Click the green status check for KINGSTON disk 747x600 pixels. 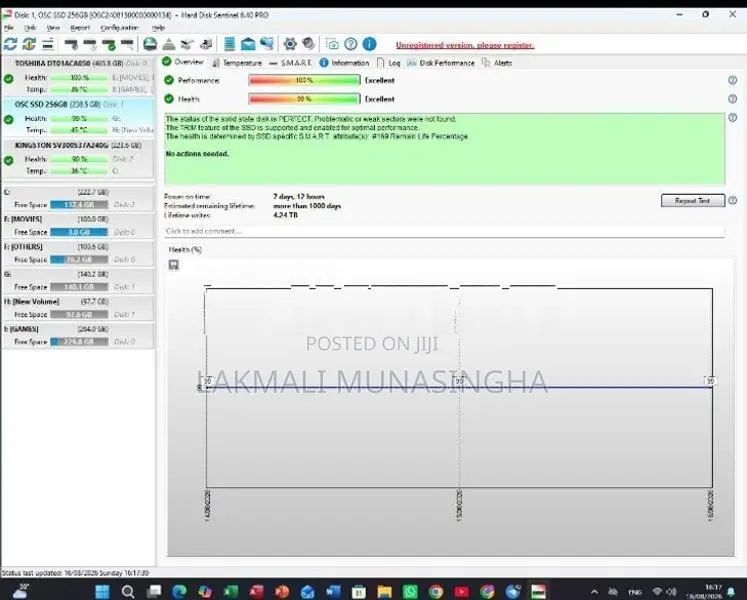pos(9,161)
